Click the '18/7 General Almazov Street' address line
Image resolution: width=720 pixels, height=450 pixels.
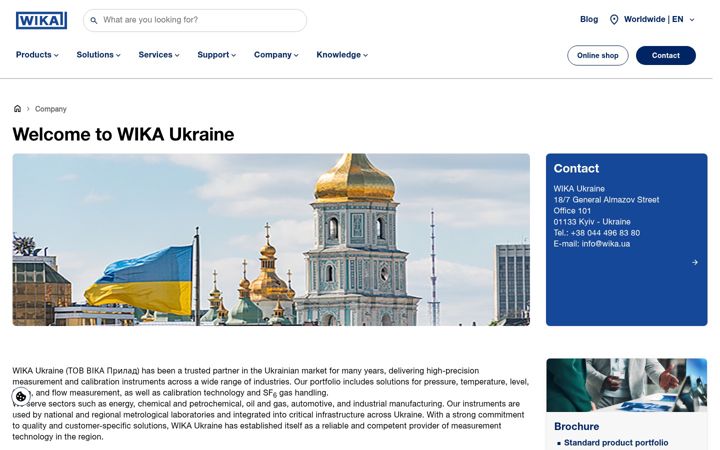point(606,200)
